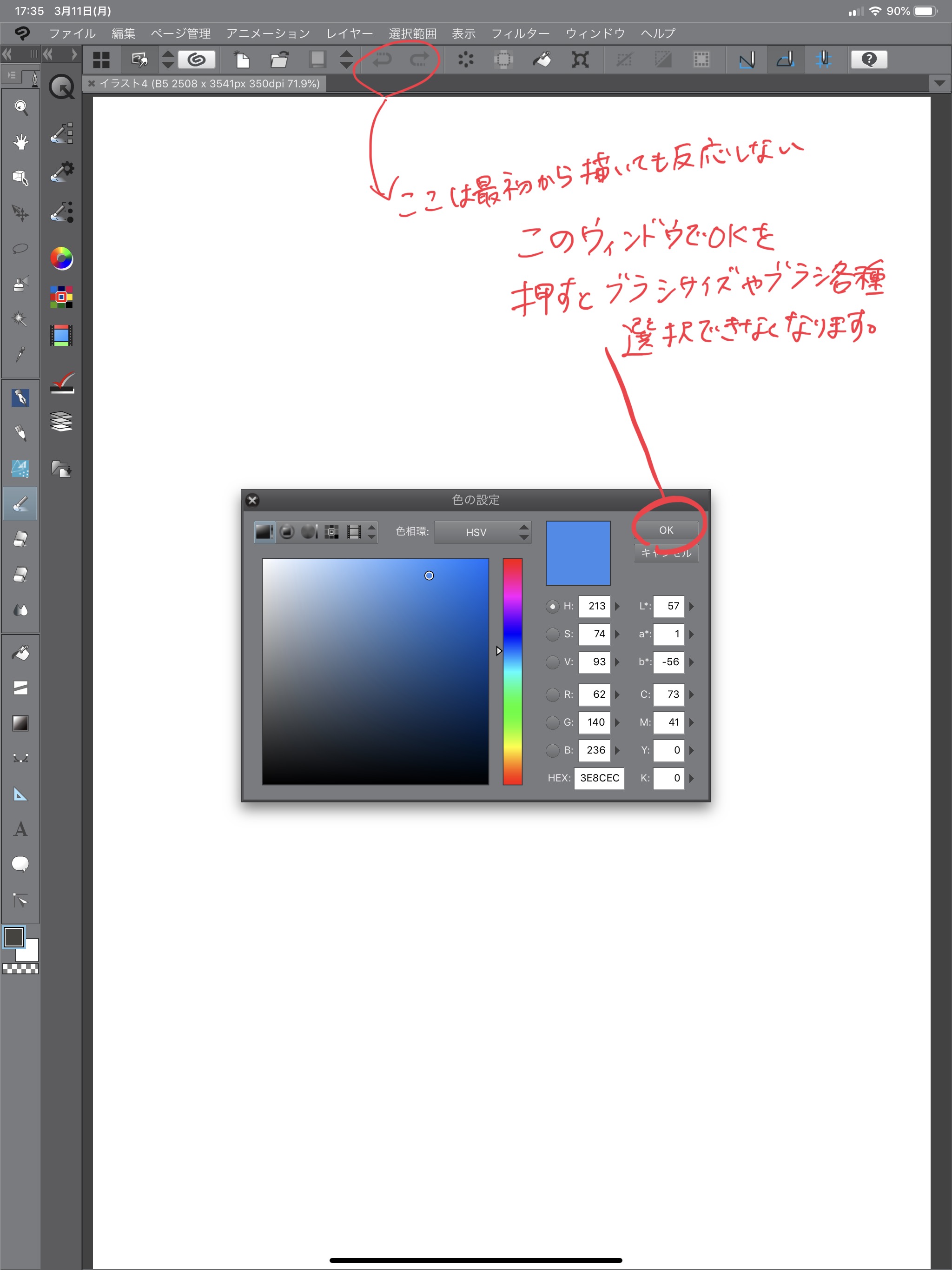Viewport: 952px width, 1270px height.
Task: Select the R red radio button
Action: [x=552, y=695]
